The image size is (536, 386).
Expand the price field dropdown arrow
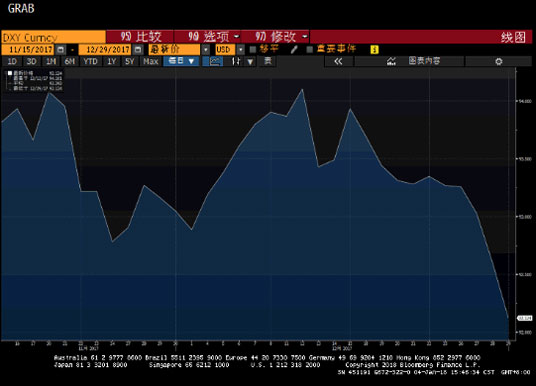205,50
